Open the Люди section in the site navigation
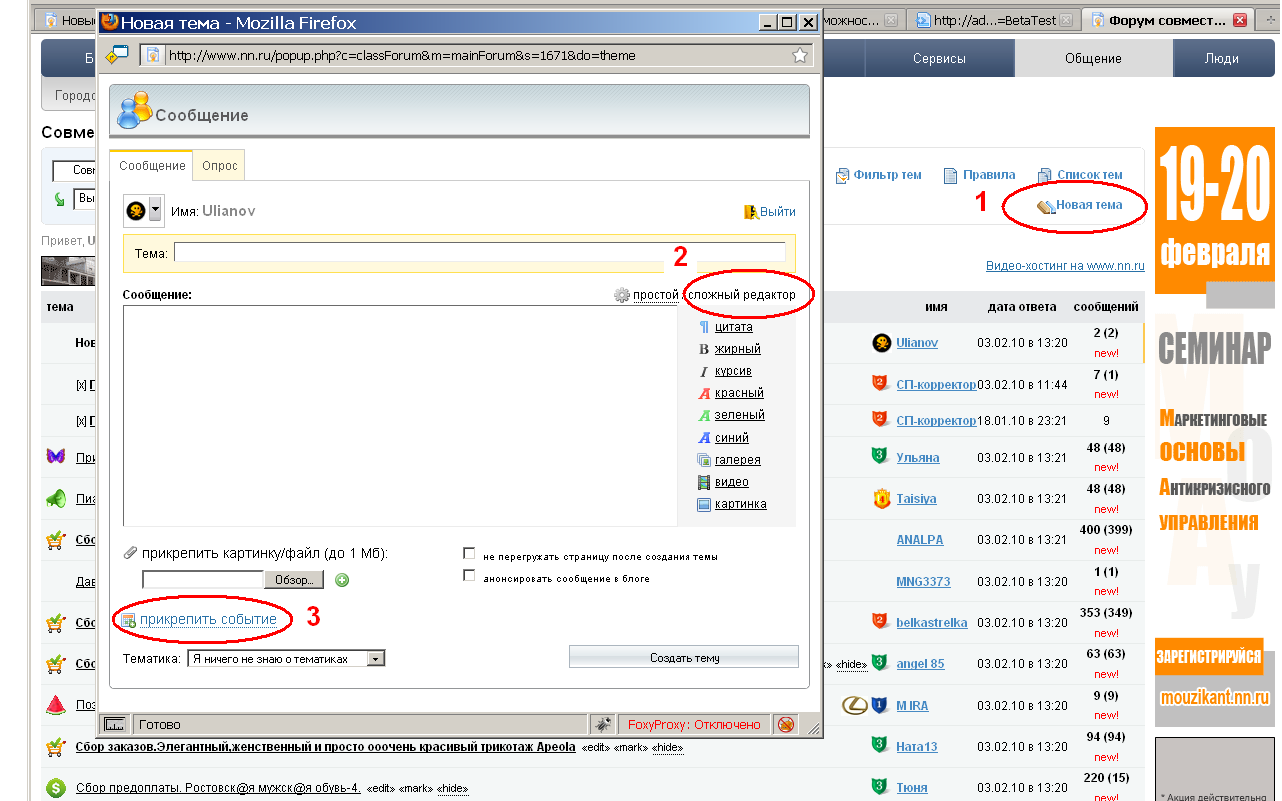 coord(1222,58)
